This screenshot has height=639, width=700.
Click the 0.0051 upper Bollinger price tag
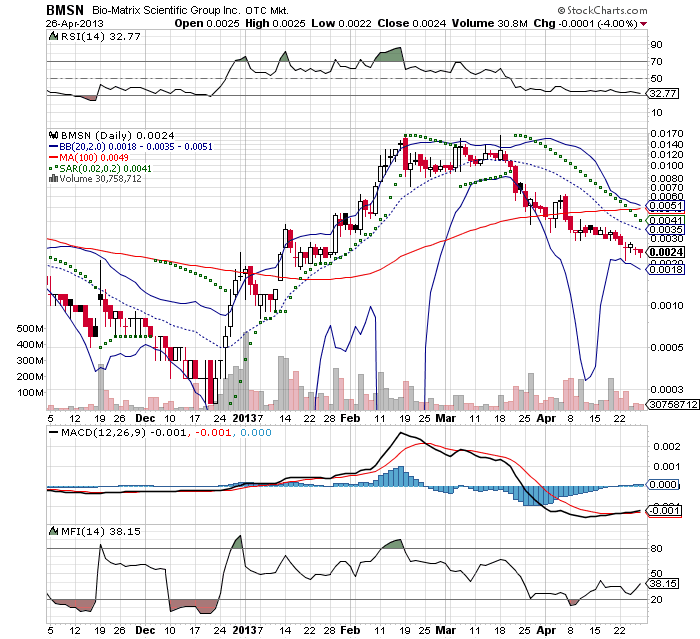[666, 206]
